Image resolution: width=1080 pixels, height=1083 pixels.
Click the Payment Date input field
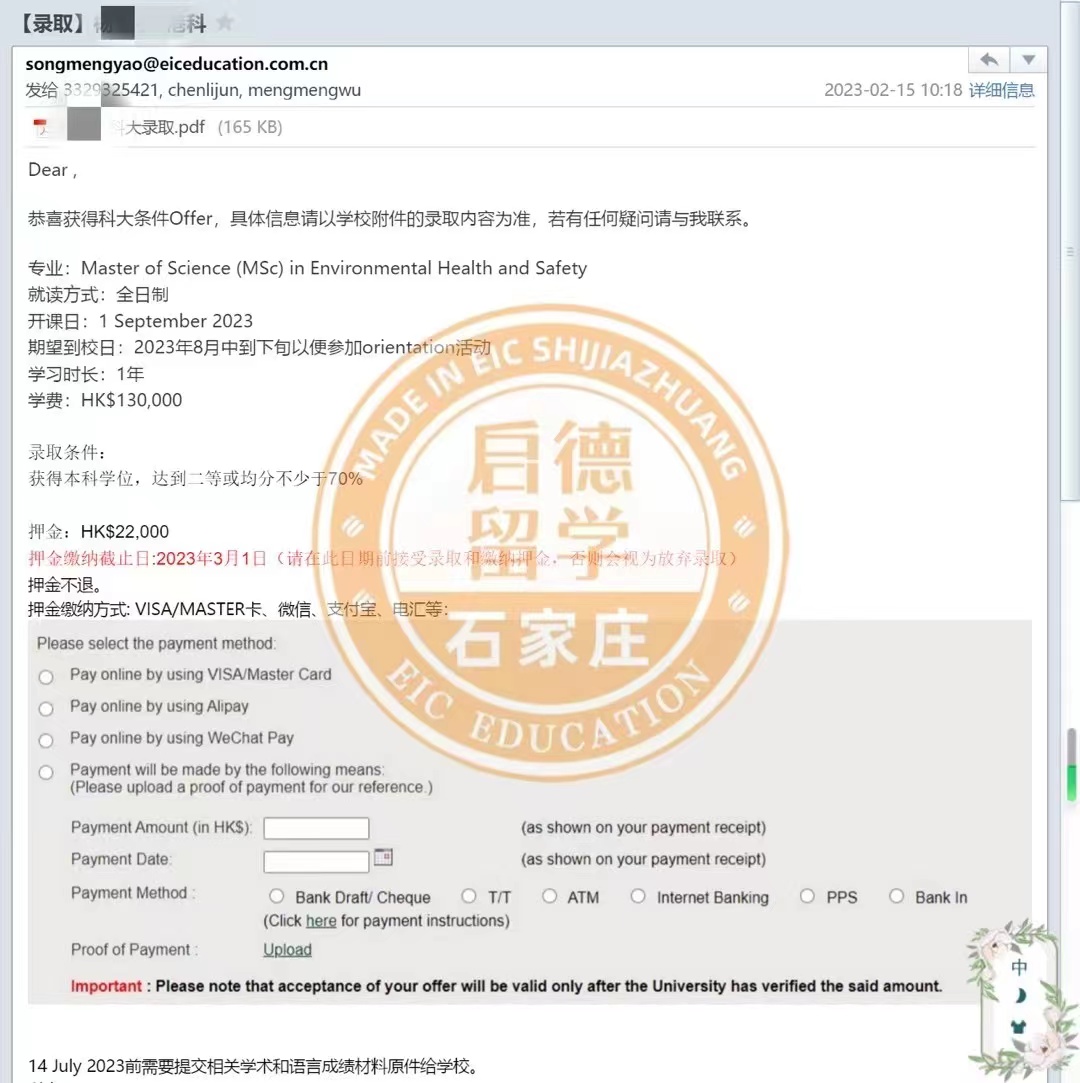(x=316, y=861)
